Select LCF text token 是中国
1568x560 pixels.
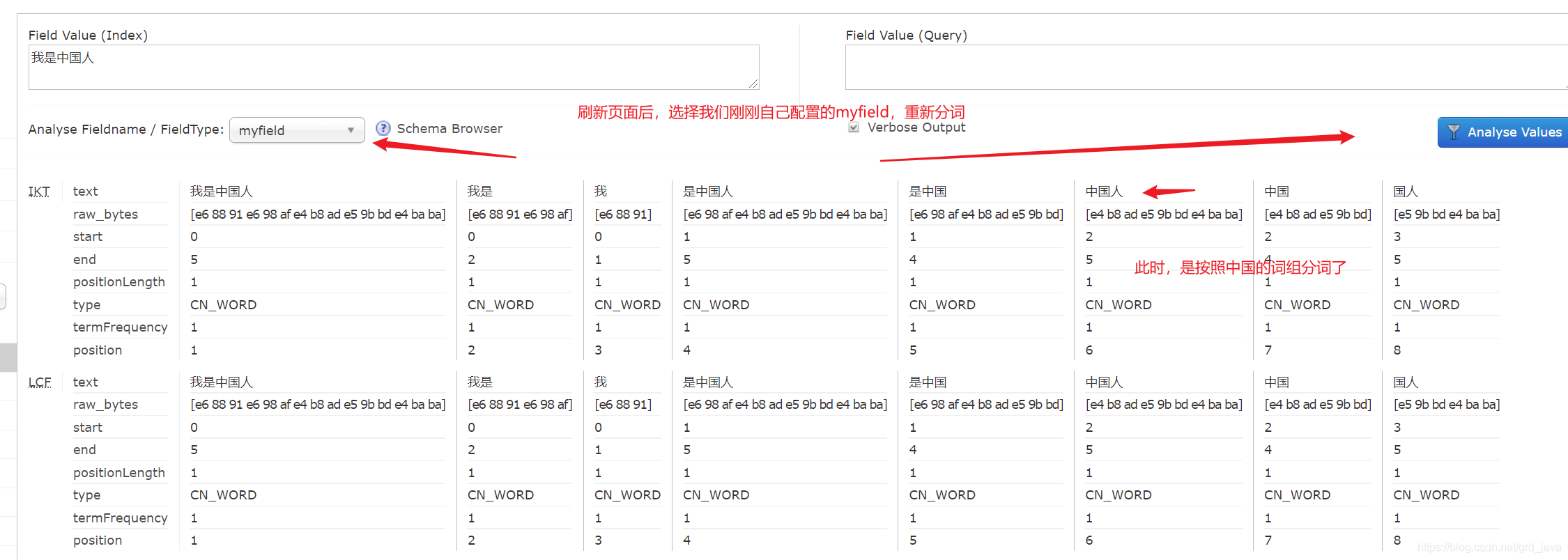[x=928, y=382]
